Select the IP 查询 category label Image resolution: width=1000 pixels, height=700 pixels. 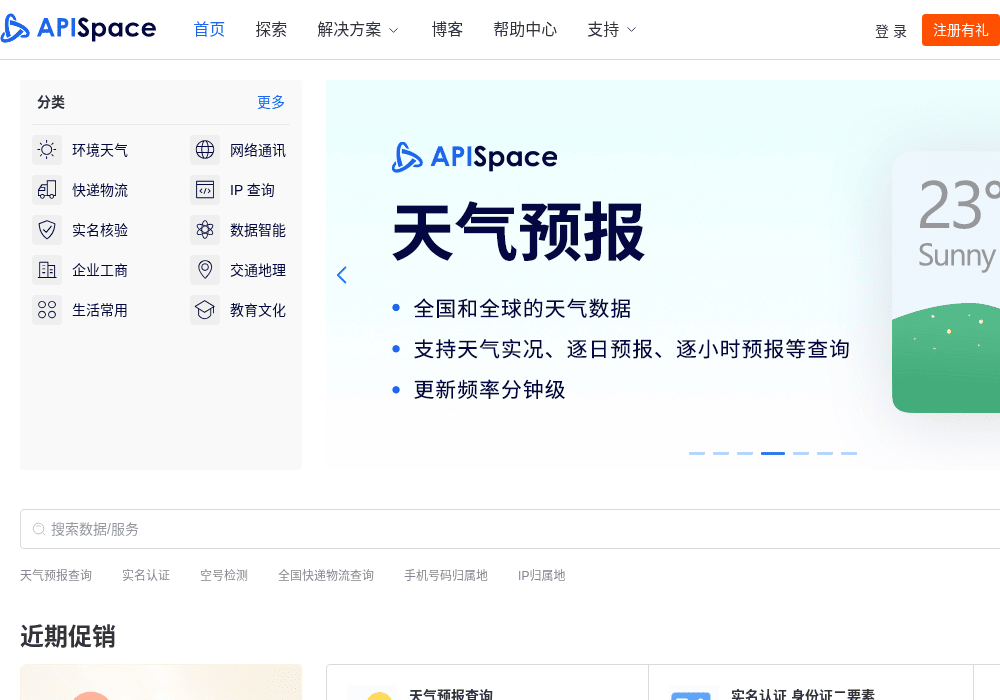252,190
